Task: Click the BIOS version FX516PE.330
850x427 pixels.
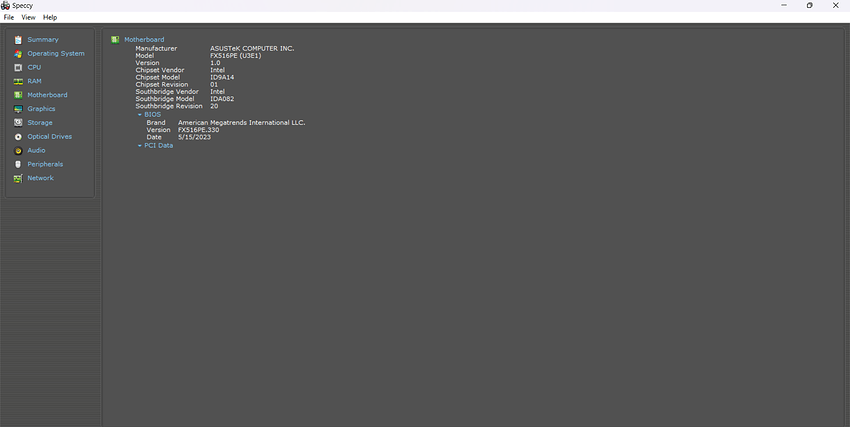Action: pos(198,130)
